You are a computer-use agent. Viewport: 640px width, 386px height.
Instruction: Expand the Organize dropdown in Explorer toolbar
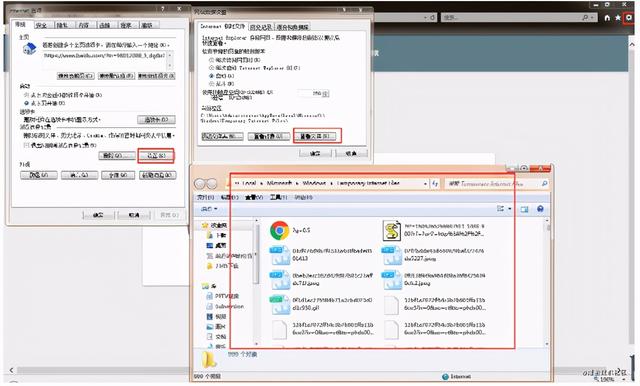coord(209,209)
